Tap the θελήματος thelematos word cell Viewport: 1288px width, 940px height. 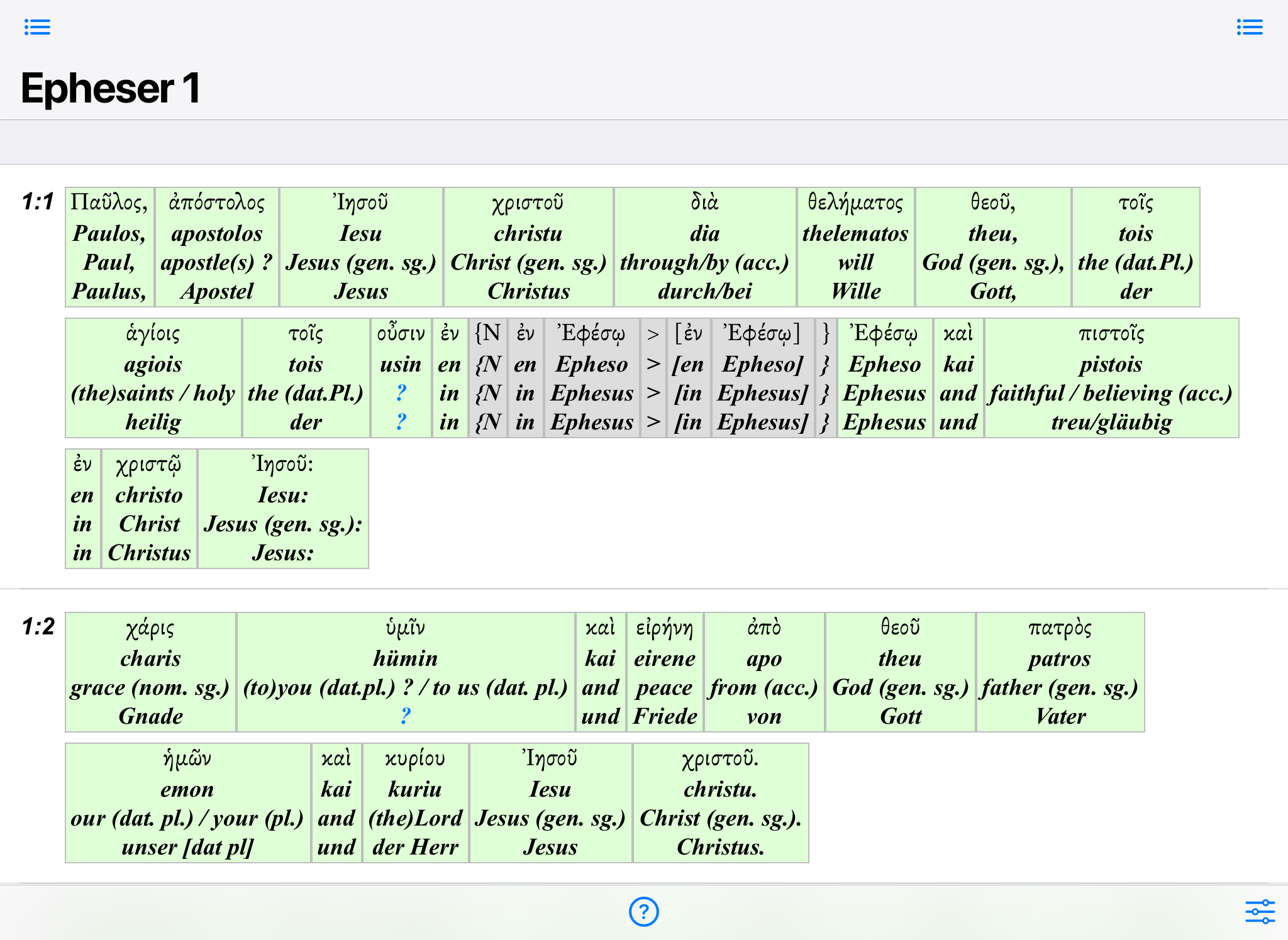855,247
